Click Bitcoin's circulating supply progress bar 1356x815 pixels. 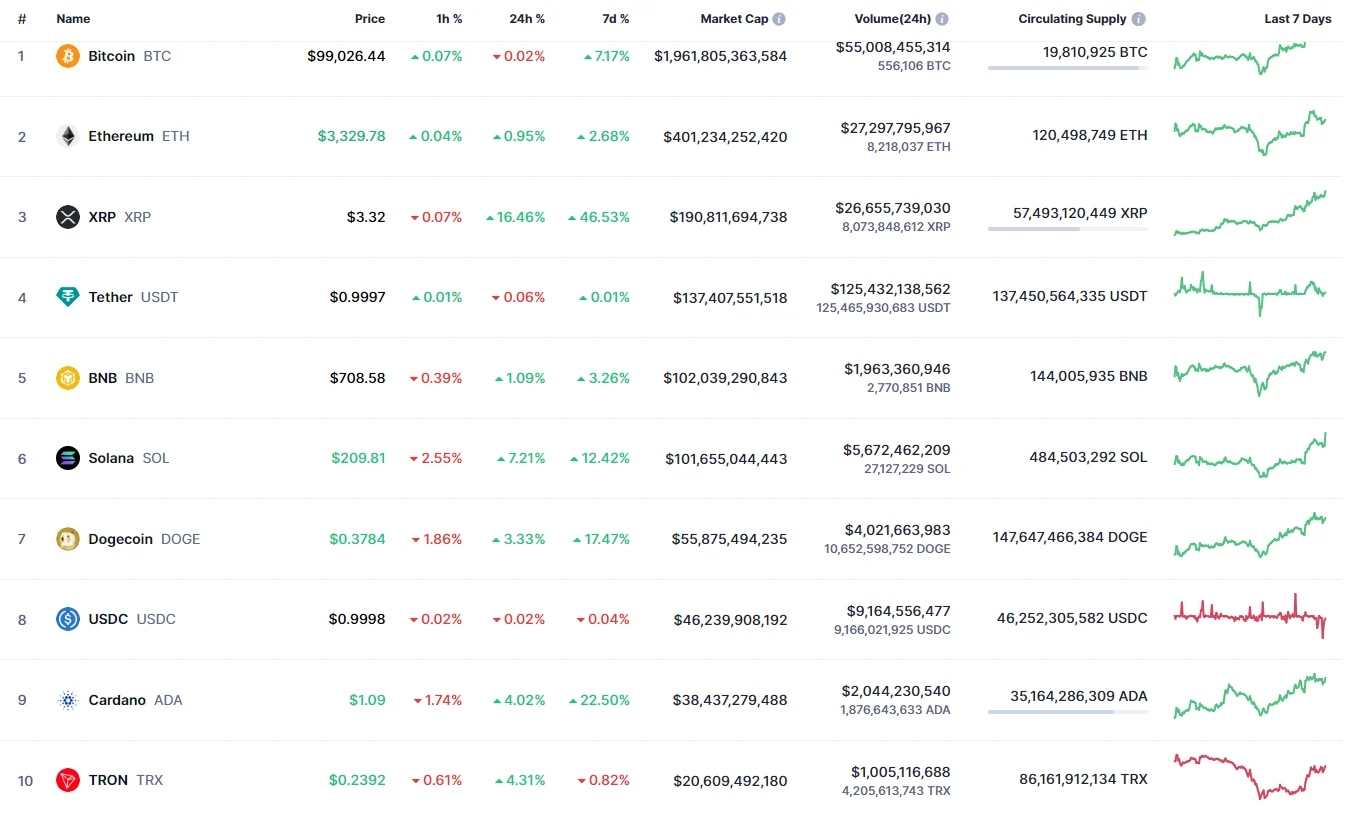[x=1067, y=68]
